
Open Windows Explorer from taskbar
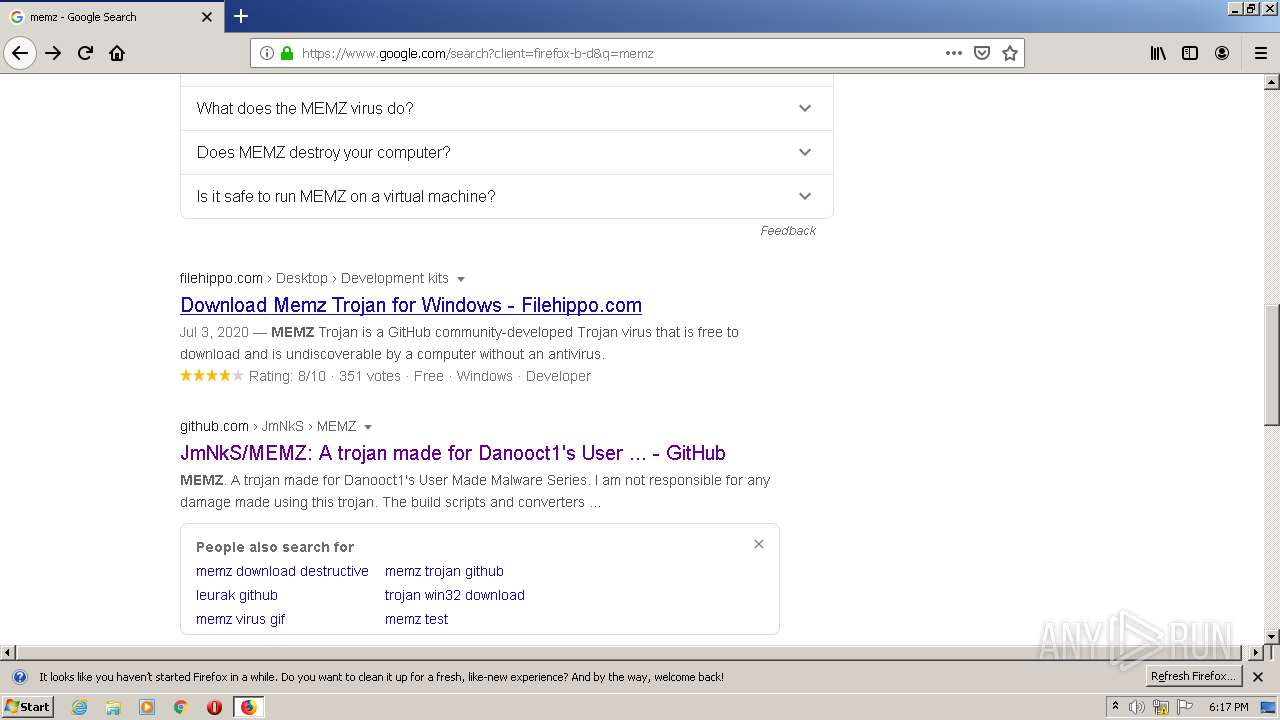113,707
